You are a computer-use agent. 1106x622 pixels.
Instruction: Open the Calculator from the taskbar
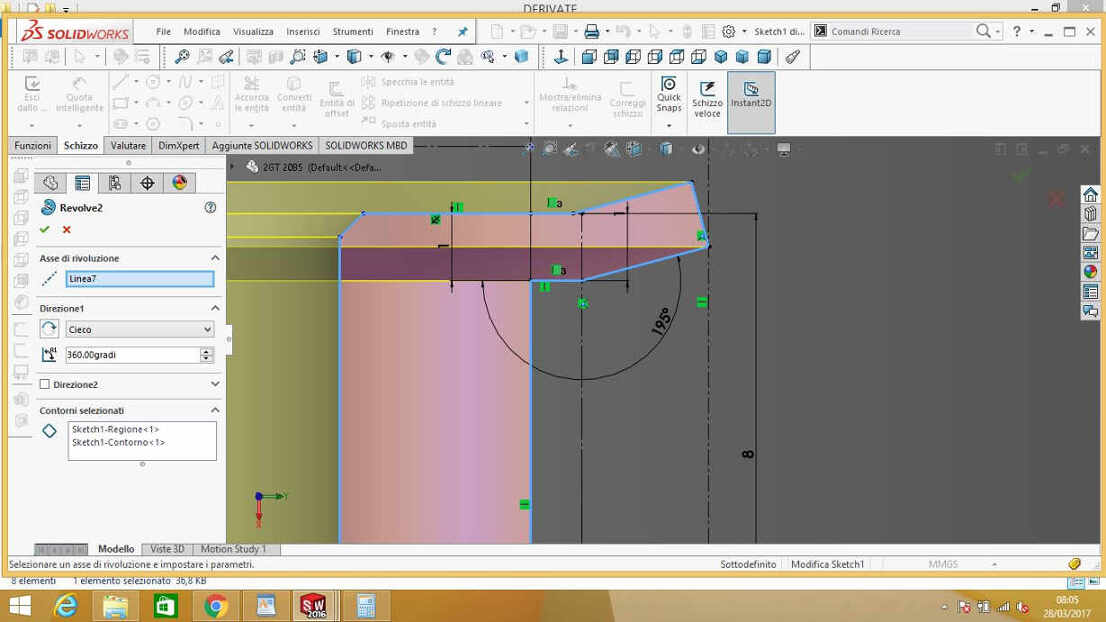(365, 606)
